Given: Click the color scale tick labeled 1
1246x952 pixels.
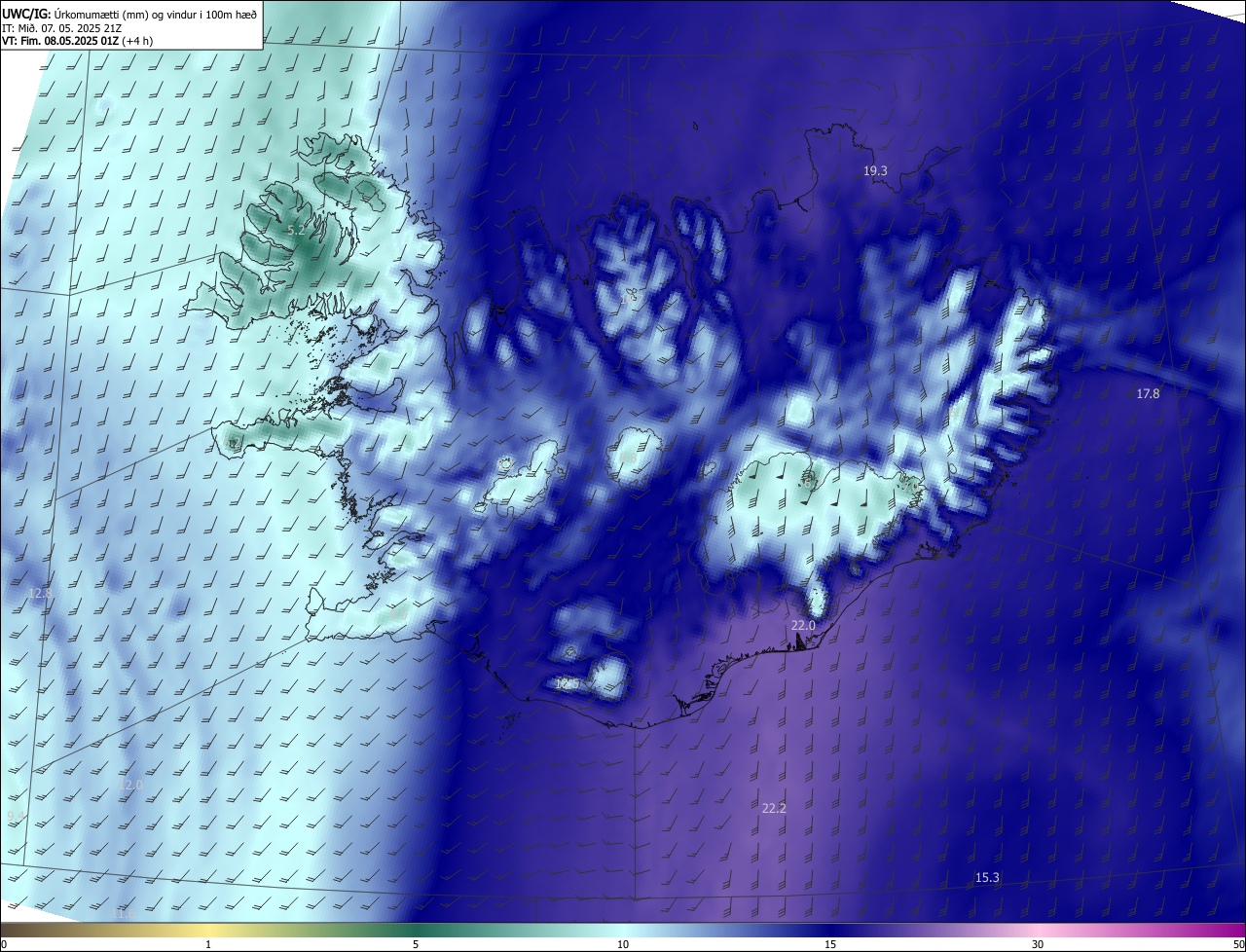Looking at the screenshot, I should pyautogui.click(x=208, y=944).
